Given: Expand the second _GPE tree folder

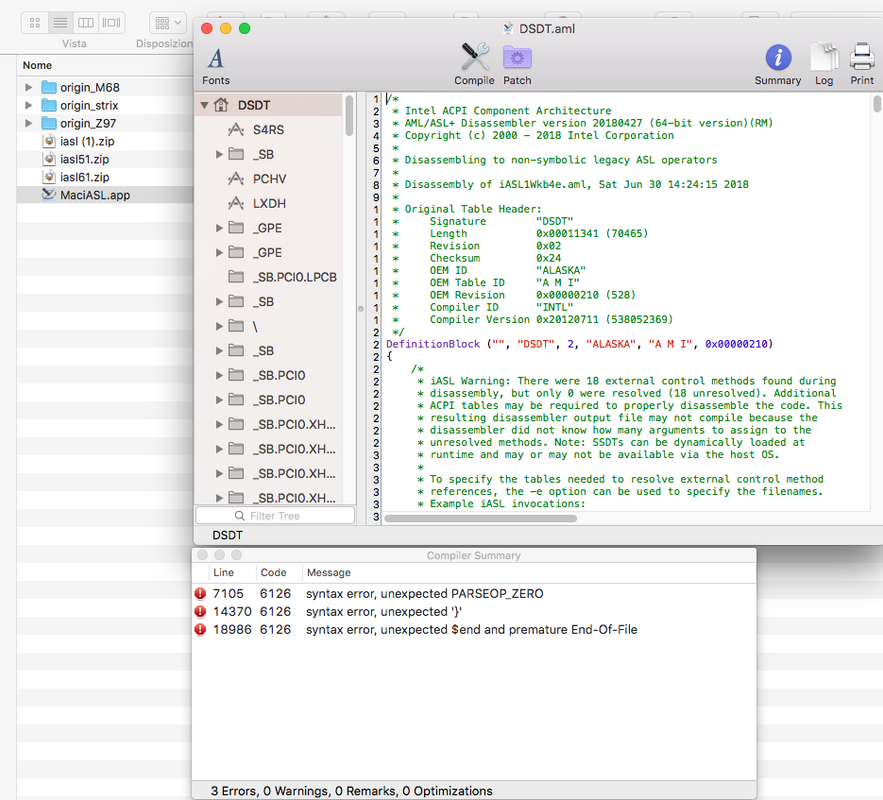Looking at the screenshot, I should [220, 253].
